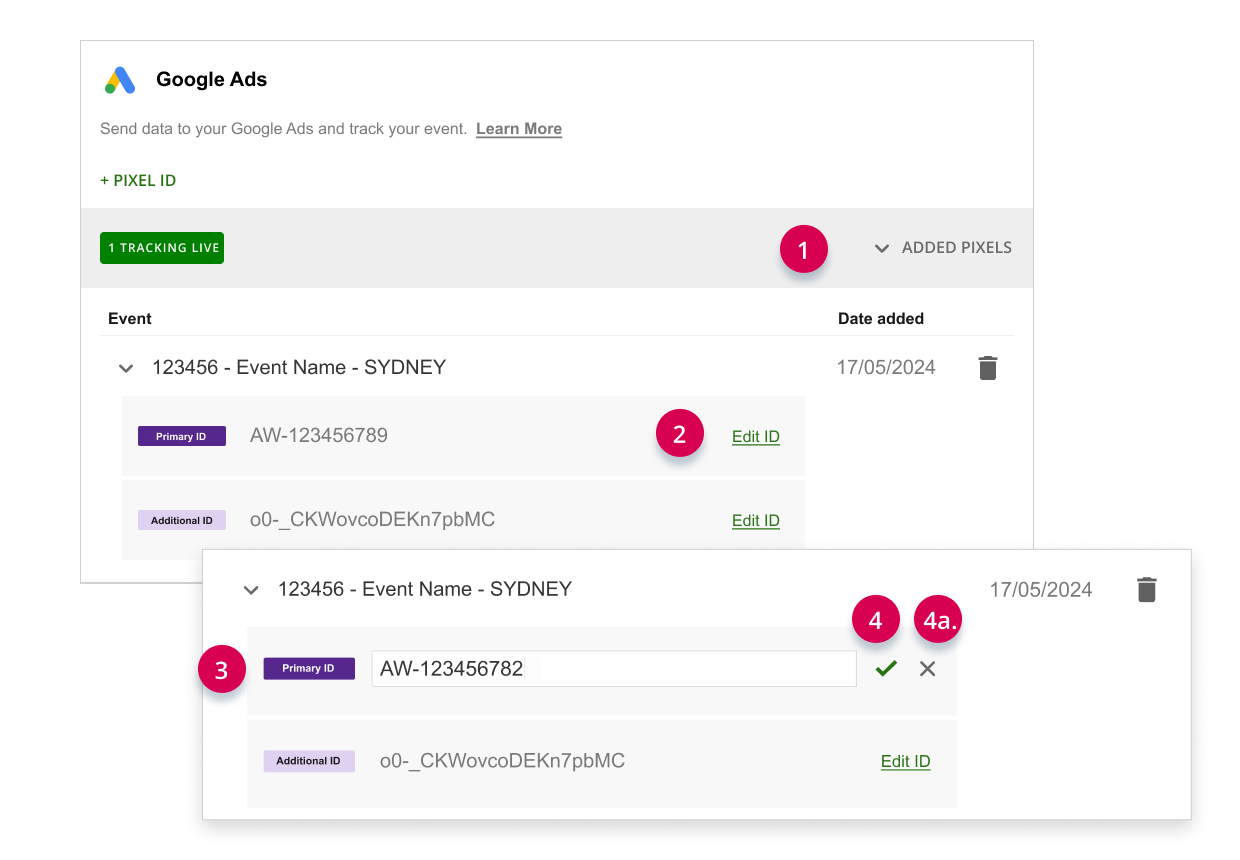Collapse event row in front edit panel

252,590
